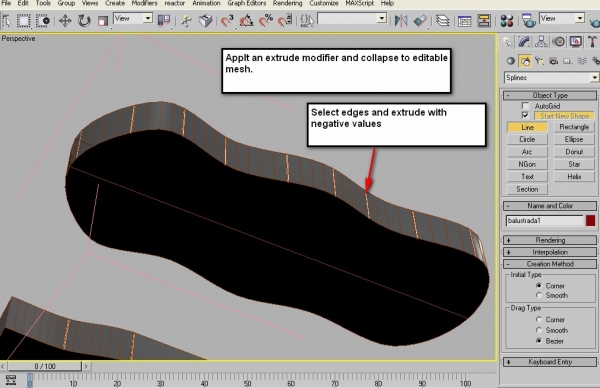Set Drag Type to Bezier
This screenshot has width=600, height=388.
539,341
